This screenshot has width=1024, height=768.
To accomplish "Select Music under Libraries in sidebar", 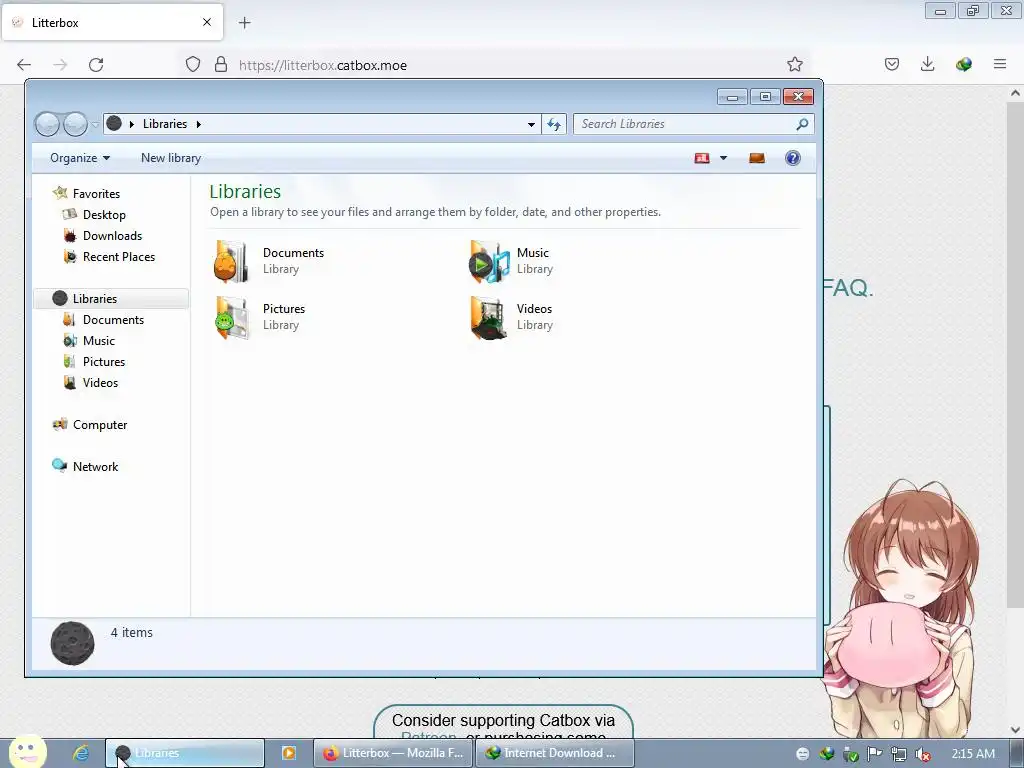I will (x=99, y=340).
